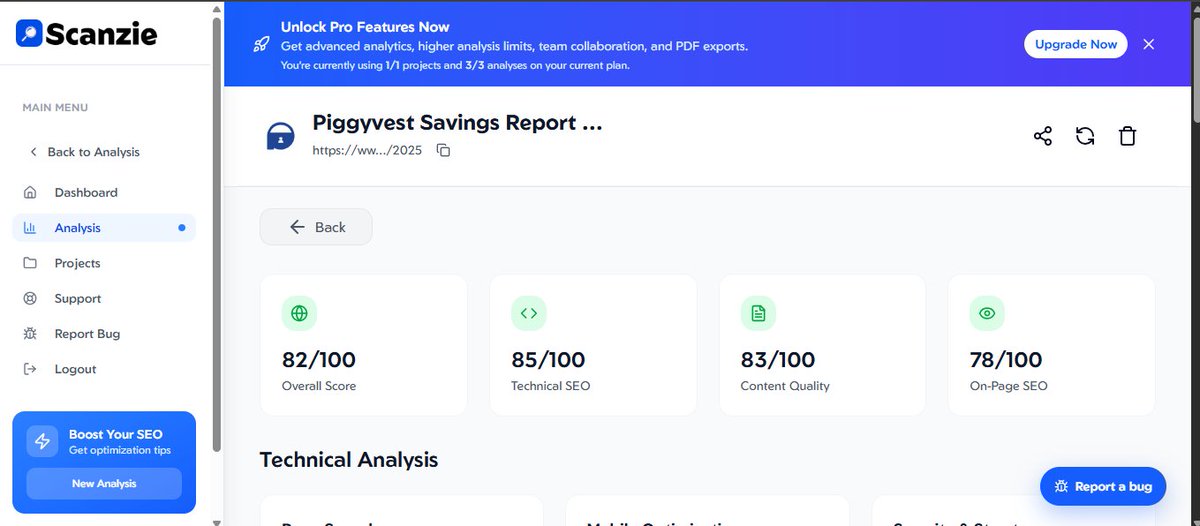The image size is (1200, 526).
Task: Copy the report URL
Action: click(443, 150)
